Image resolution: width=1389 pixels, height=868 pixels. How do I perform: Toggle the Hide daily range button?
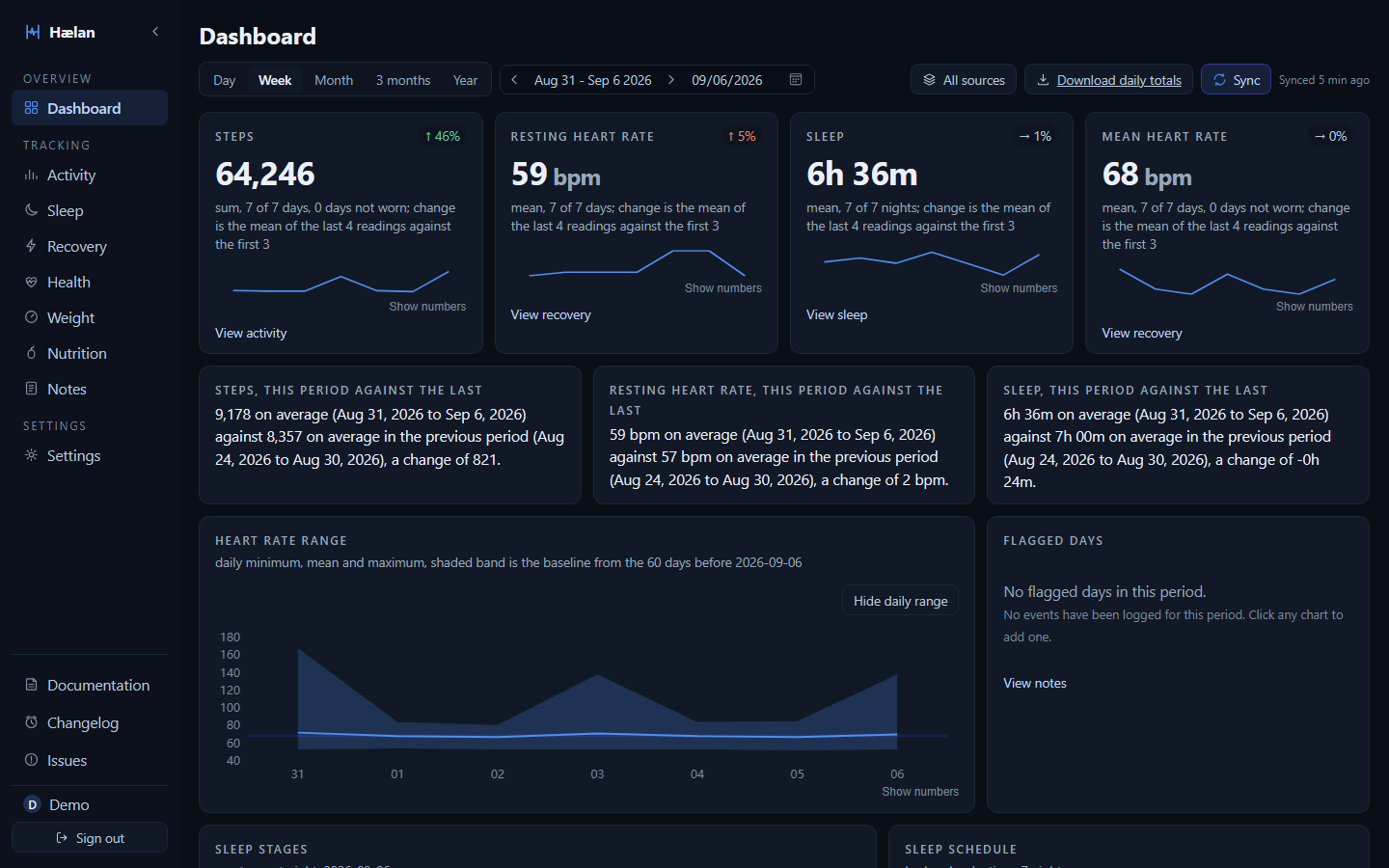(900, 601)
